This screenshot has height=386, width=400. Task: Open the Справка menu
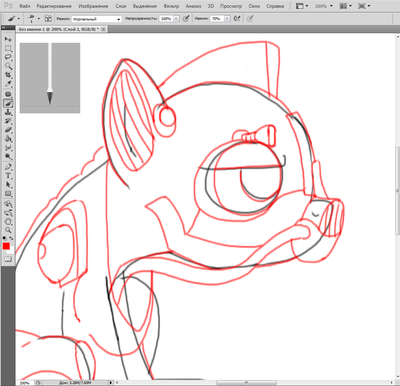[275, 6]
